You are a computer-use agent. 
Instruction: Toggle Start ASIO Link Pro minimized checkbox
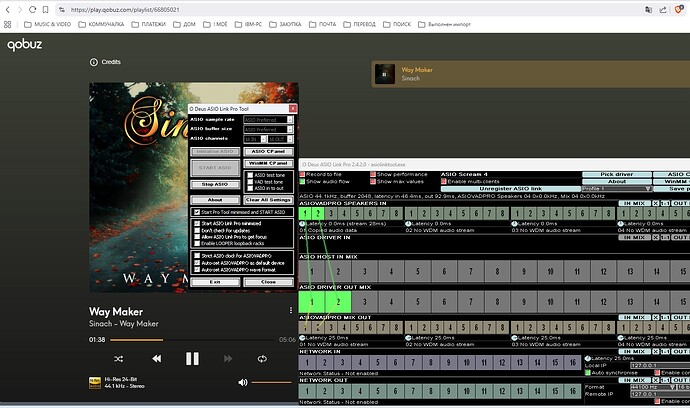coord(197,224)
